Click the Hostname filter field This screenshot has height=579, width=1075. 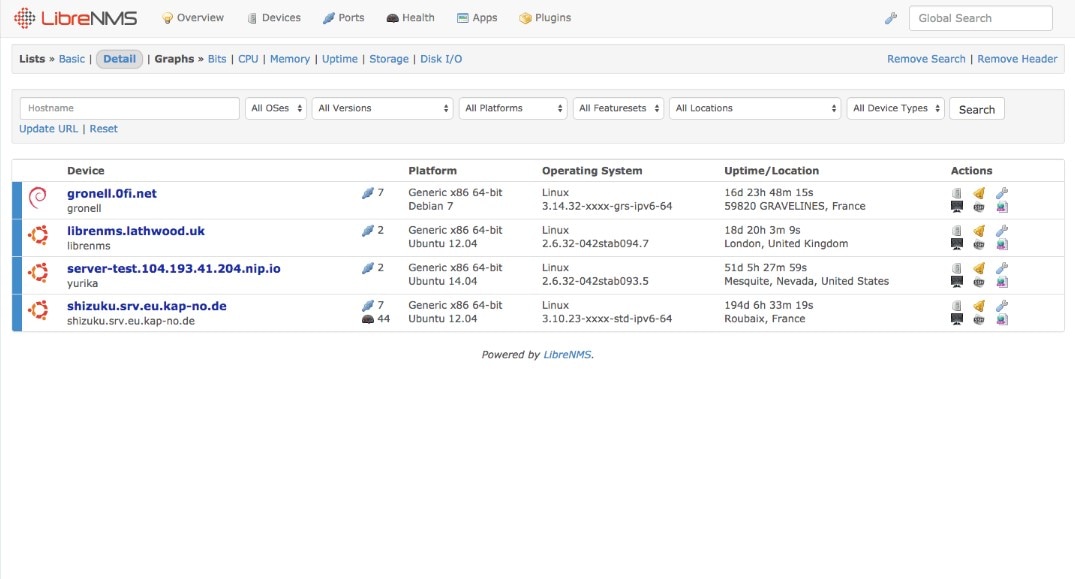click(130, 108)
